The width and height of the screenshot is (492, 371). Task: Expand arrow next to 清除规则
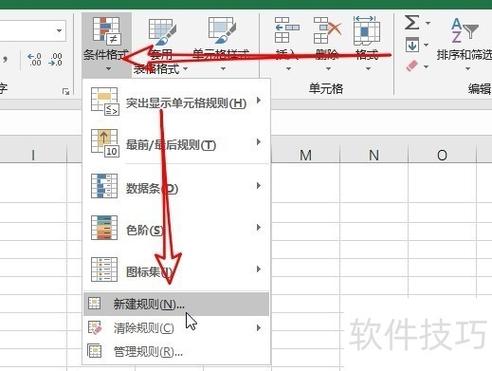coord(259,328)
